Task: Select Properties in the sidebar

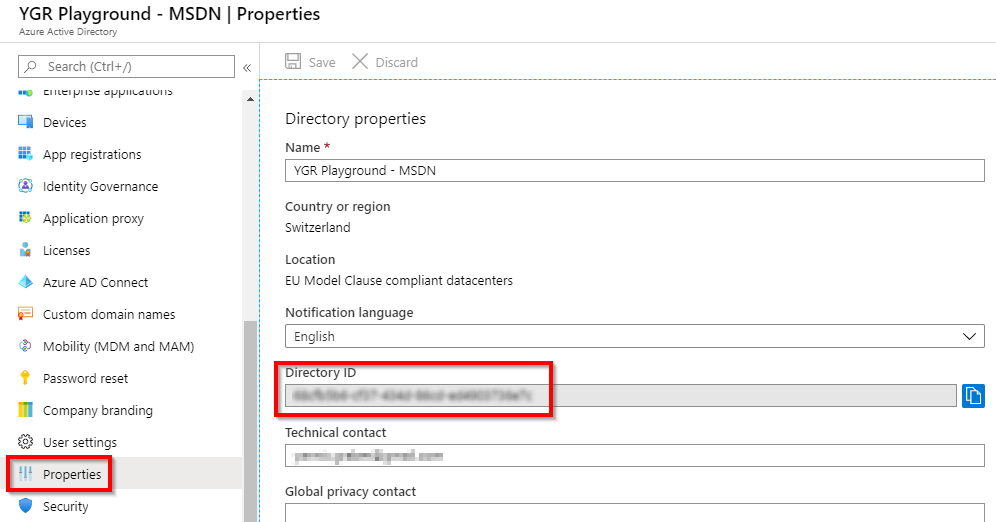Action: coord(72,474)
